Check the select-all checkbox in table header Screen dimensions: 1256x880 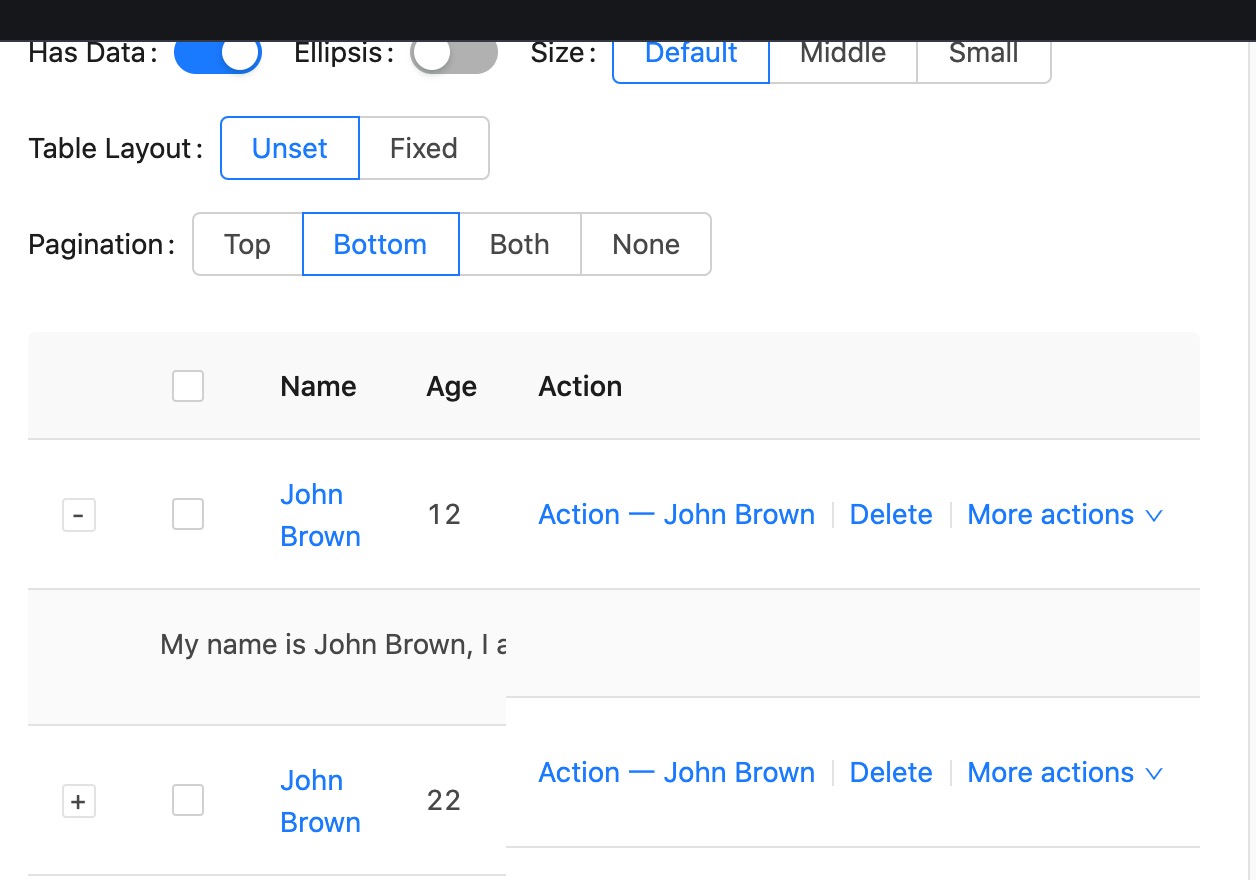tap(188, 386)
